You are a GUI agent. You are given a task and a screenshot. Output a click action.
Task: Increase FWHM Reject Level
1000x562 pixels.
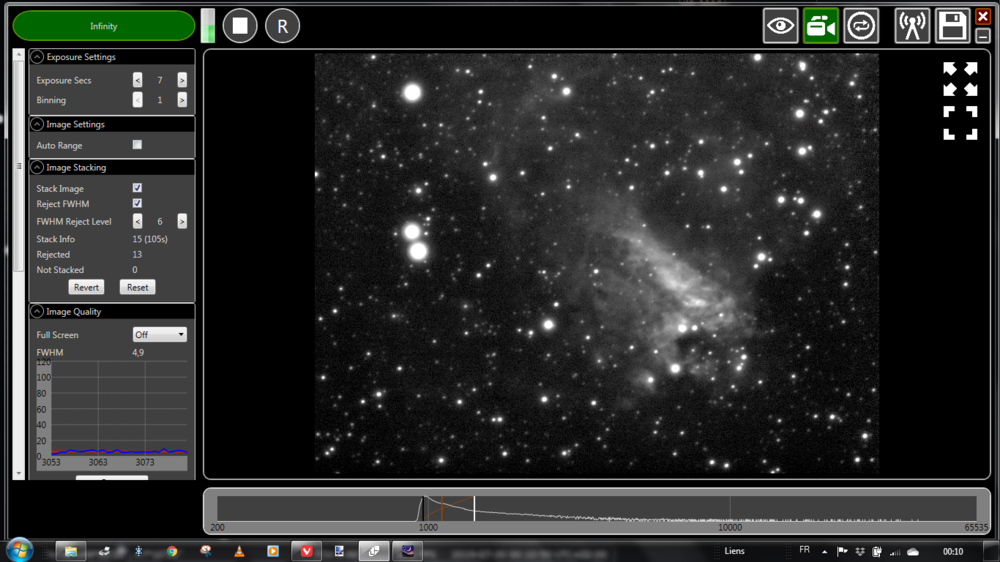point(182,221)
